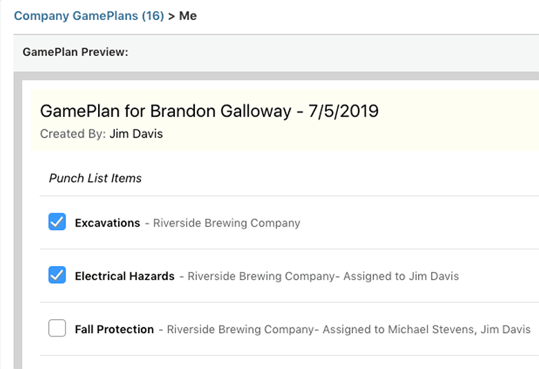Click the Punch List Items heading
Screen dimensions: 539x369
[95, 178]
